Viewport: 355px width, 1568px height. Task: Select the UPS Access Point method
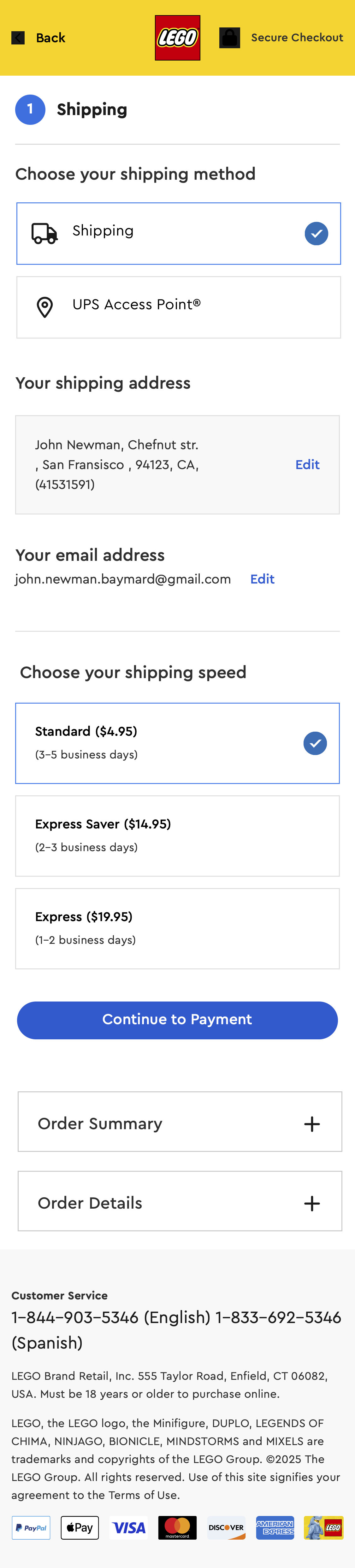(178, 307)
